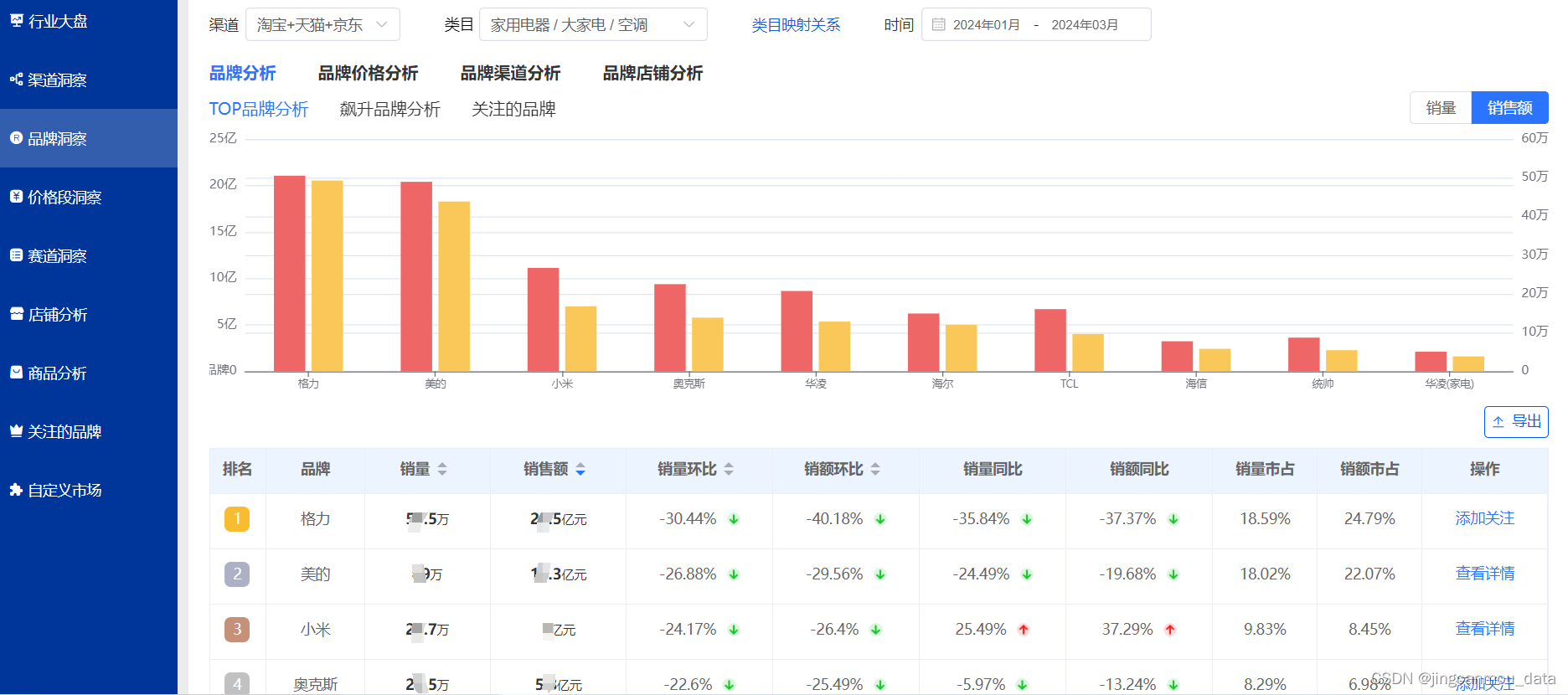Sort by 销量环比 column arrows
Image resolution: width=1568 pixels, height=695 pixels.
point(729,470)
